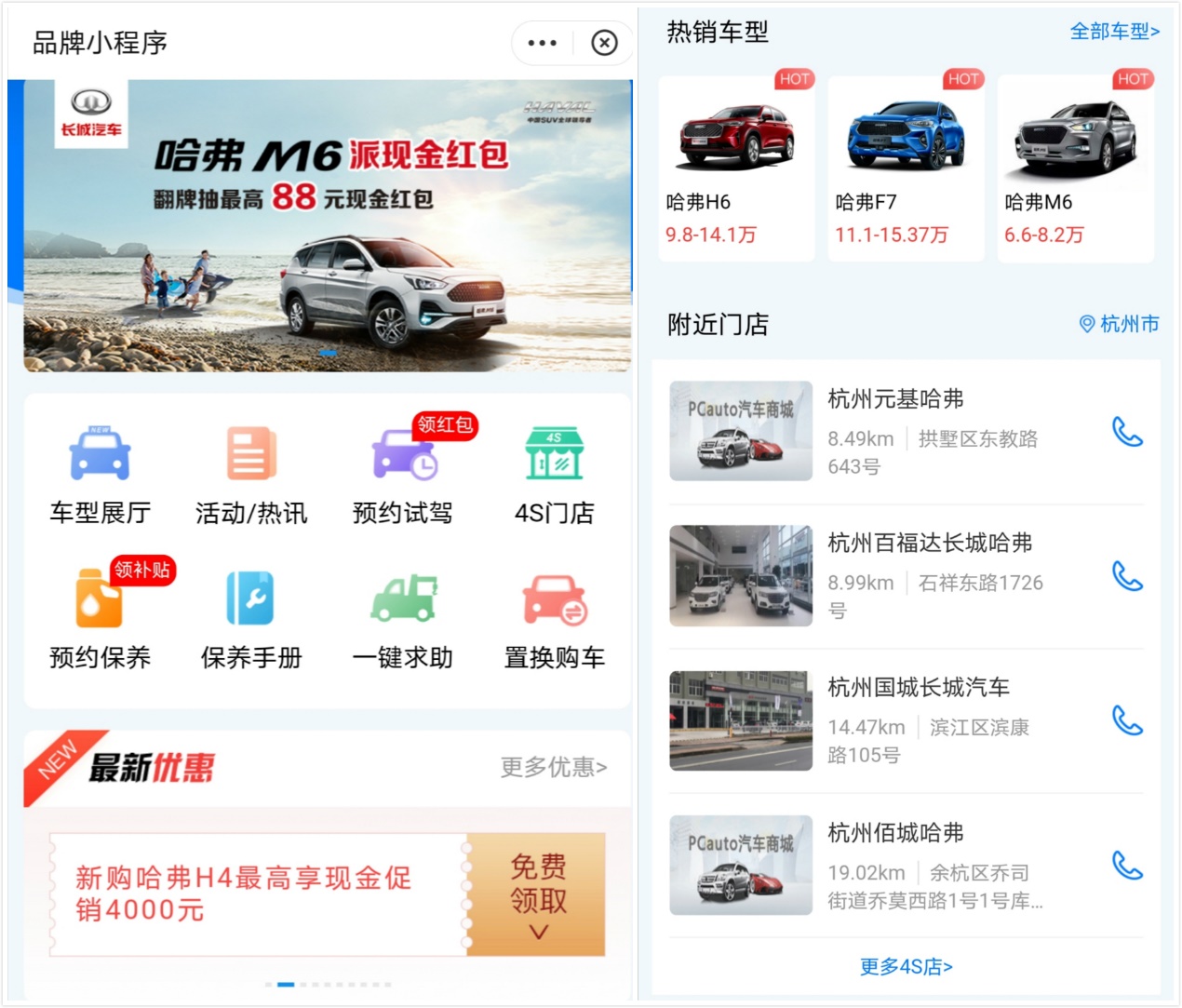Open the 置换购车 trade-in icon
The height and width of the screenshot is (1008, 1182).
click(x=555, y=600)
